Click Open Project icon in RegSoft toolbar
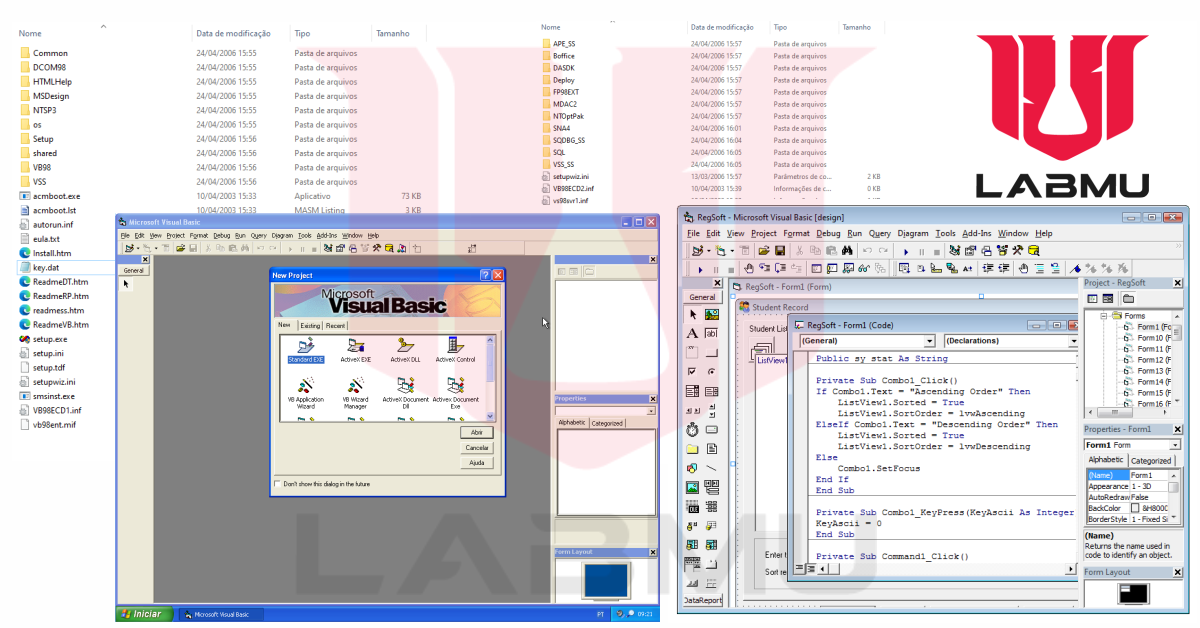Viewport: 1200px width, 628px height. tap(764, 250)
